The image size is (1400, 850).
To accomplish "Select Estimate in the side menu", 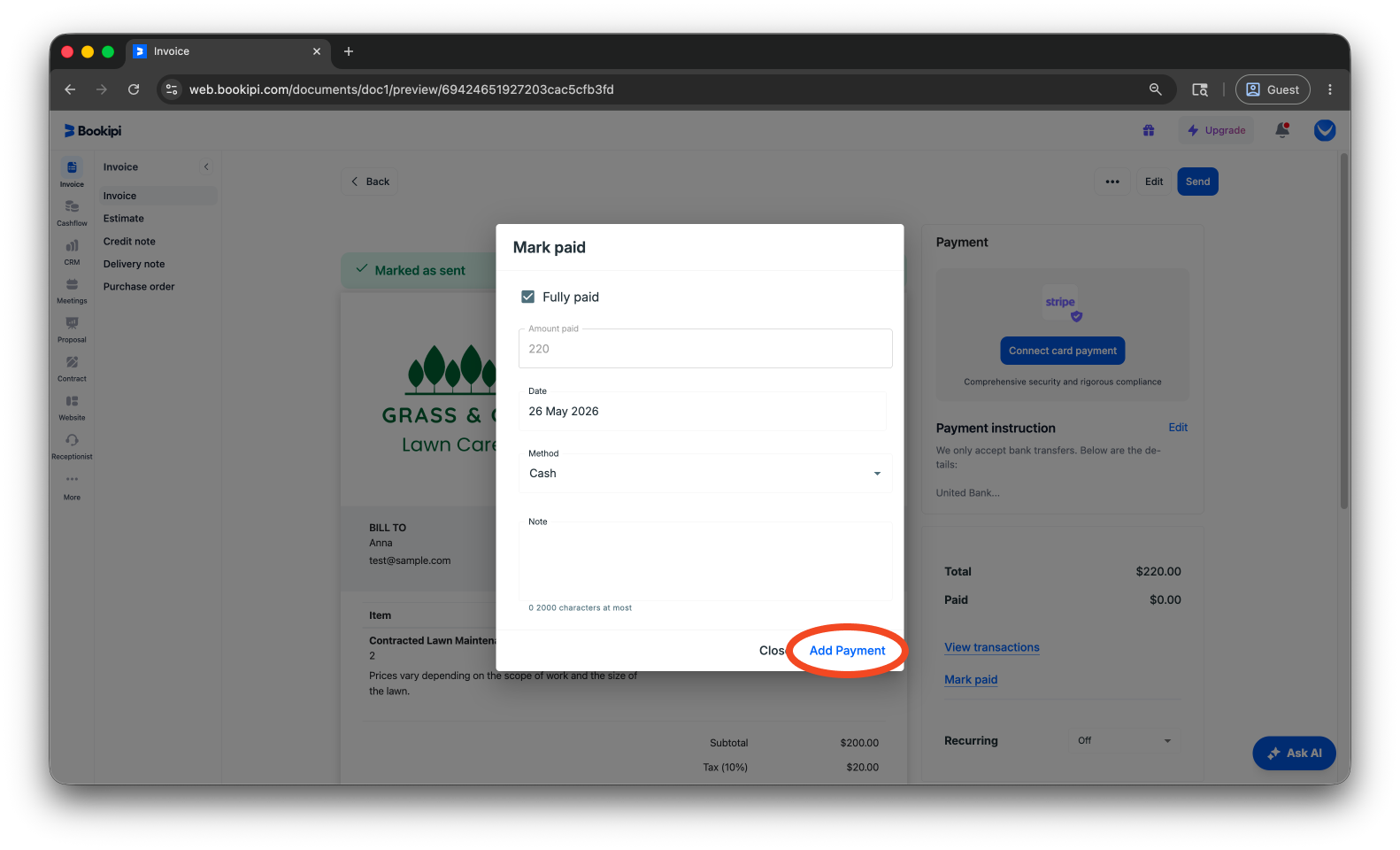I will pyautogui.click(x=124, y=219).
